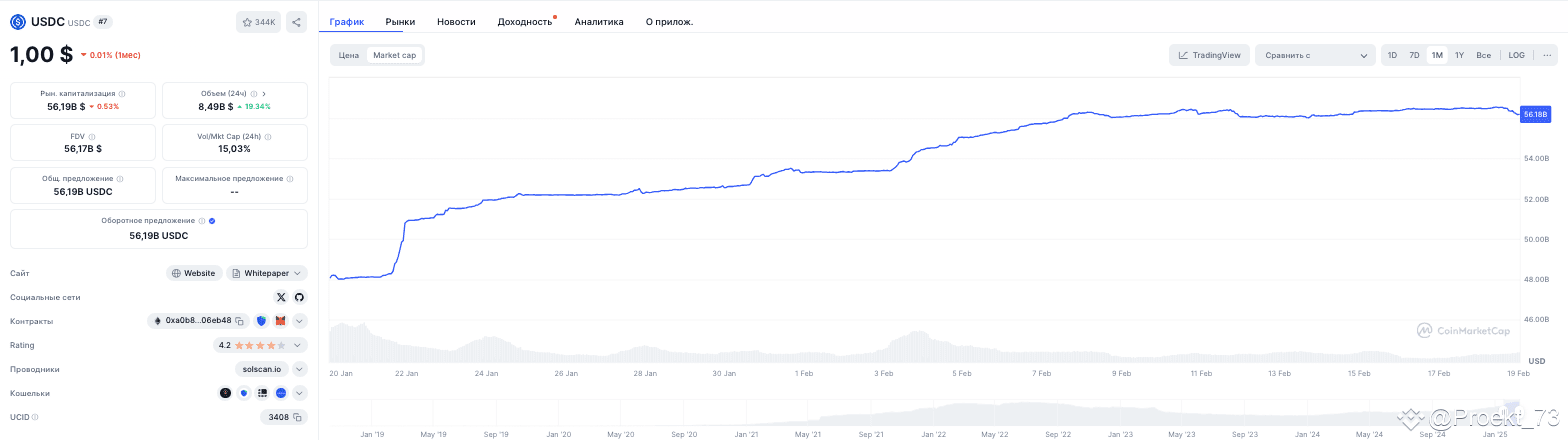This screenshot has width=1568, height=440.
Task: Open the Новости tab
Action: [456, 21]
